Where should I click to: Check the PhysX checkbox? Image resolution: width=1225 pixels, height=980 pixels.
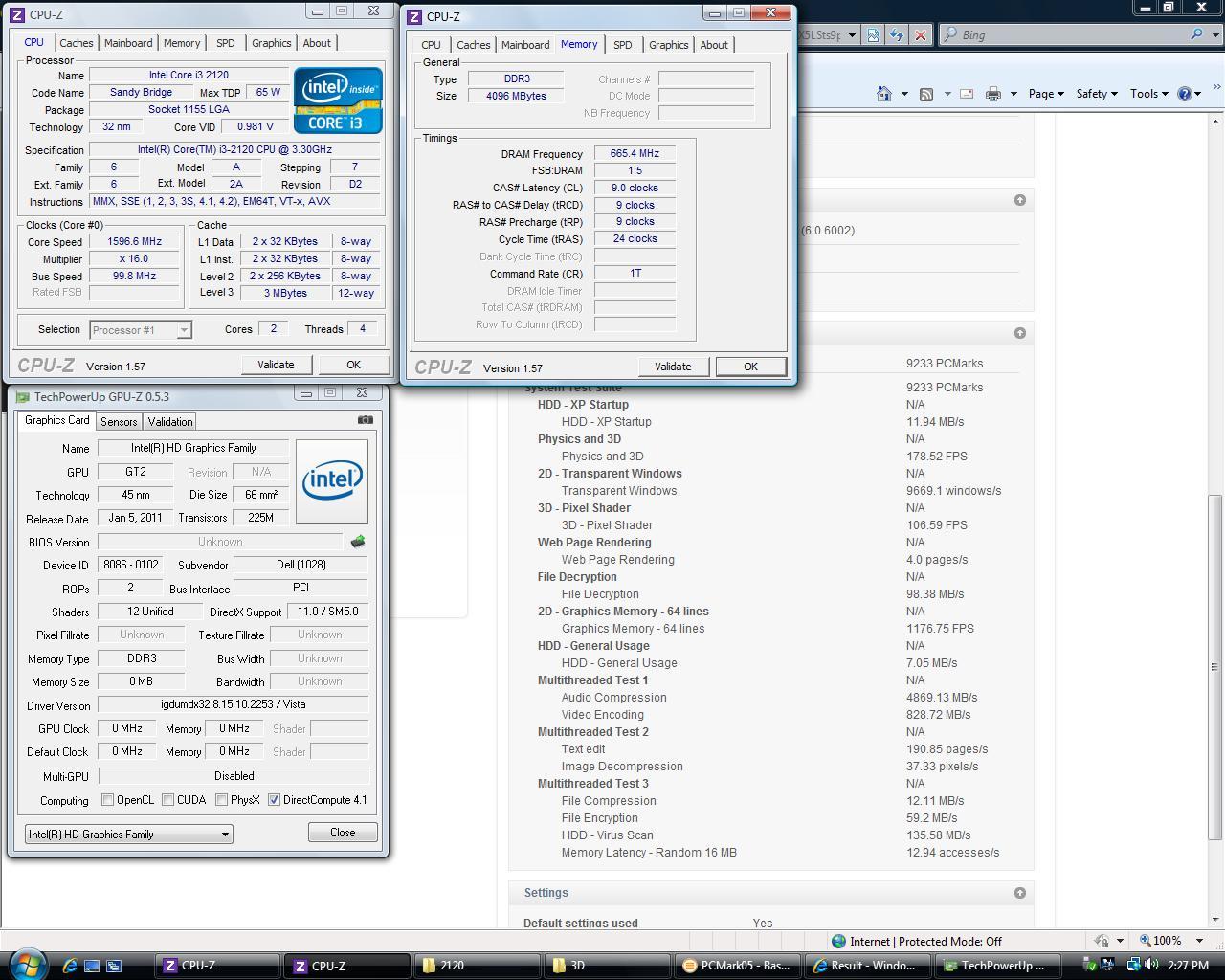coord(222,800)
